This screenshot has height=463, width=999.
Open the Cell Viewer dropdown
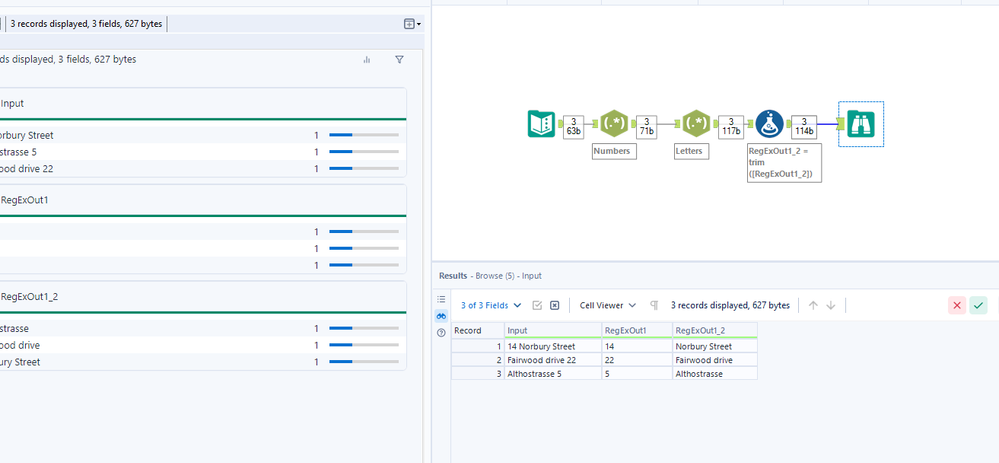click(608, 306)
